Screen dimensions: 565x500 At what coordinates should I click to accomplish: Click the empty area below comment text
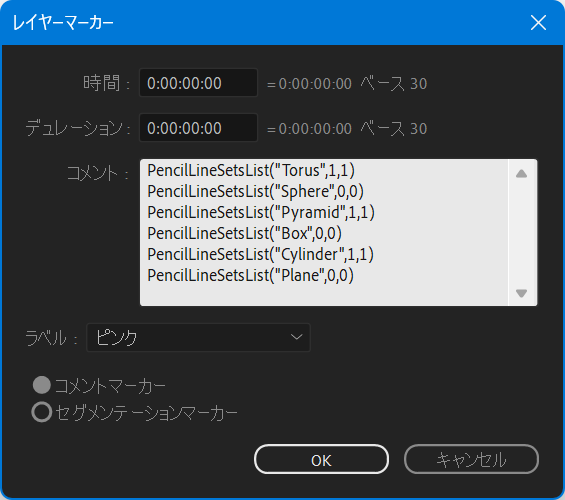324,295
